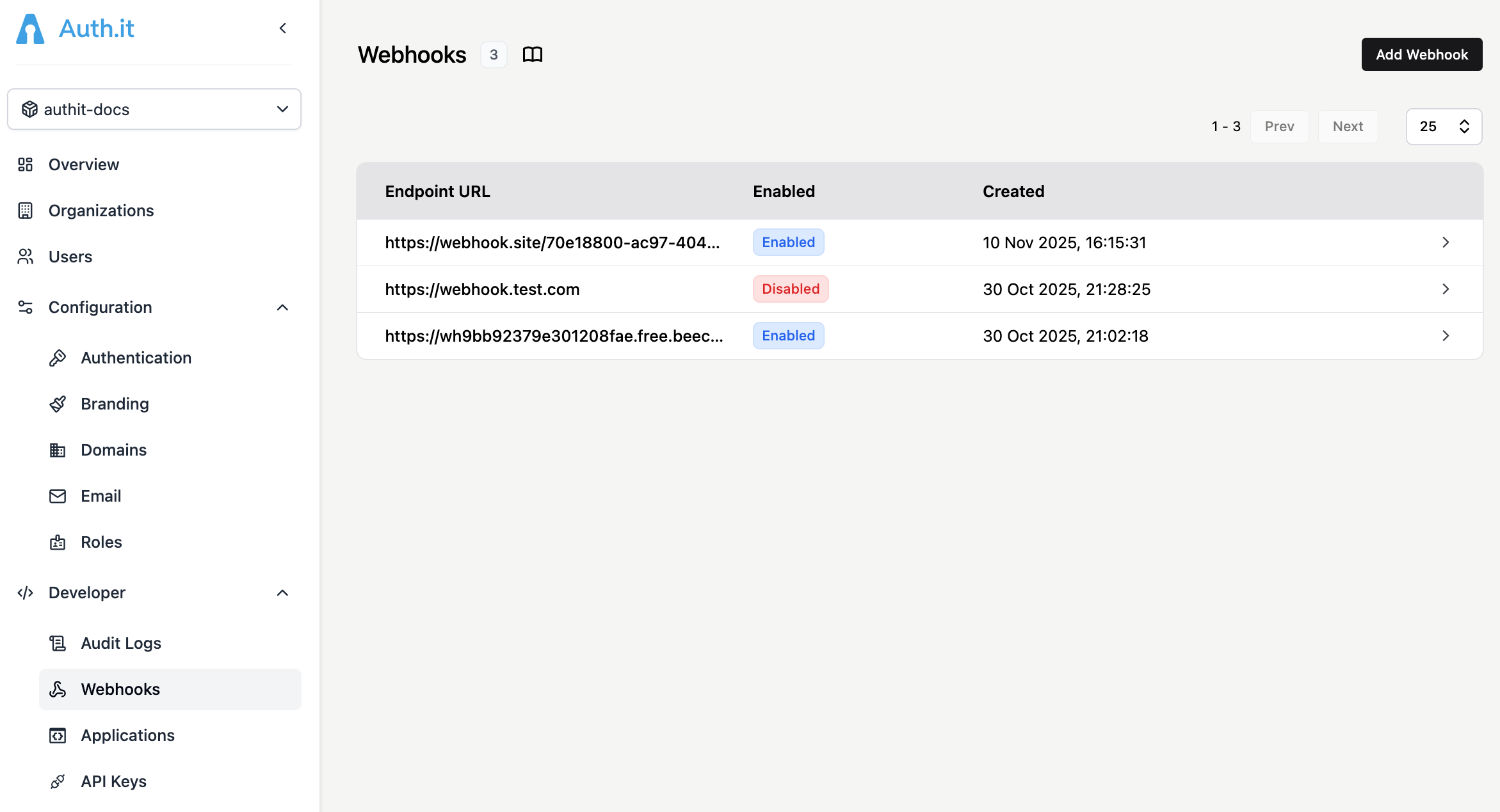Click the Auth.it logo icon
Image resolution: width=1500 pixels, height=812 pixels.
[30, 28]
